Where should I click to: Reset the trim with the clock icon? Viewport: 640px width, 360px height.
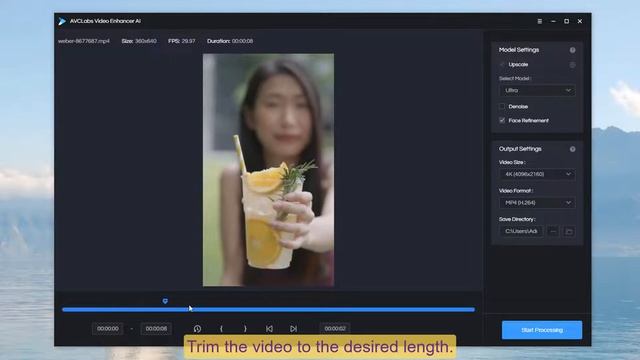click(x=197, y=329)
